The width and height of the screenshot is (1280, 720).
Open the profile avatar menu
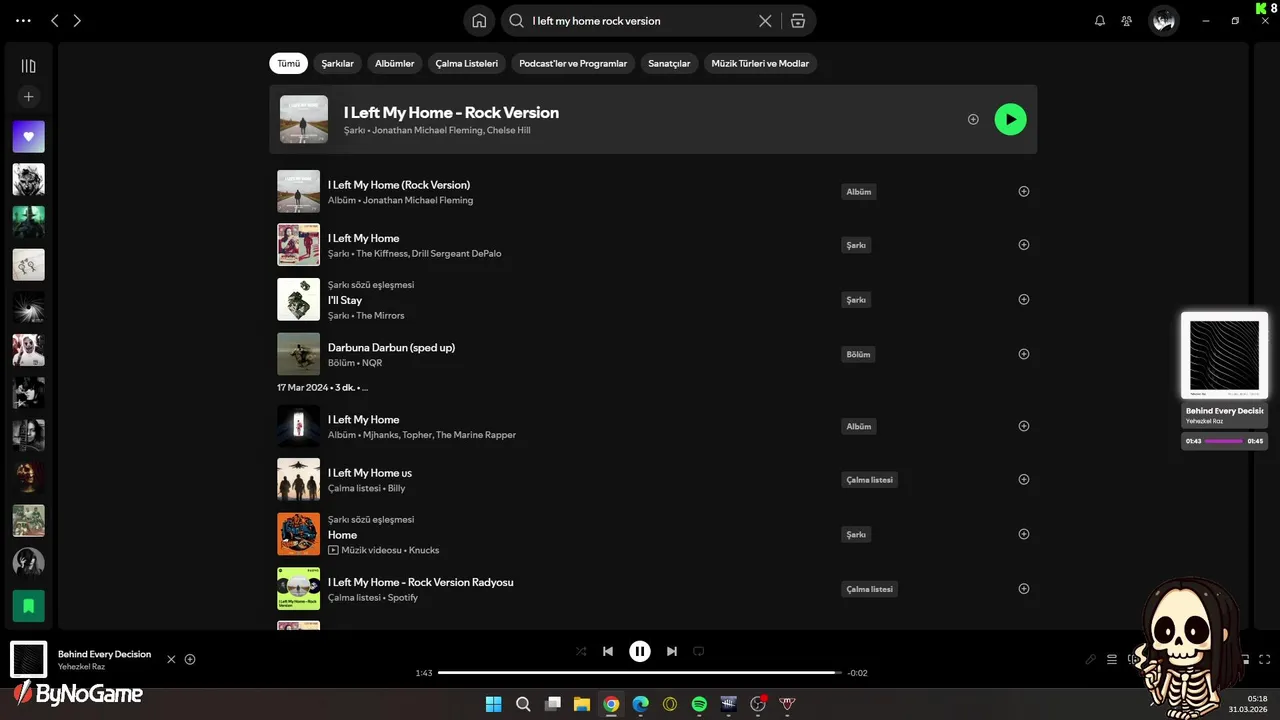(1163, 21)
